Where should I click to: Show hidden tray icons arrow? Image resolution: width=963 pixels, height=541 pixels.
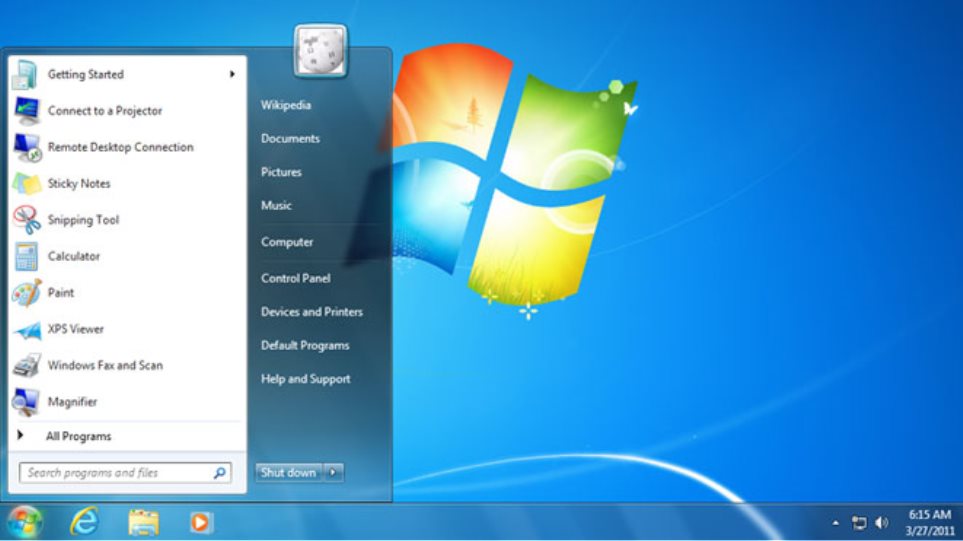tap(835, 523)
